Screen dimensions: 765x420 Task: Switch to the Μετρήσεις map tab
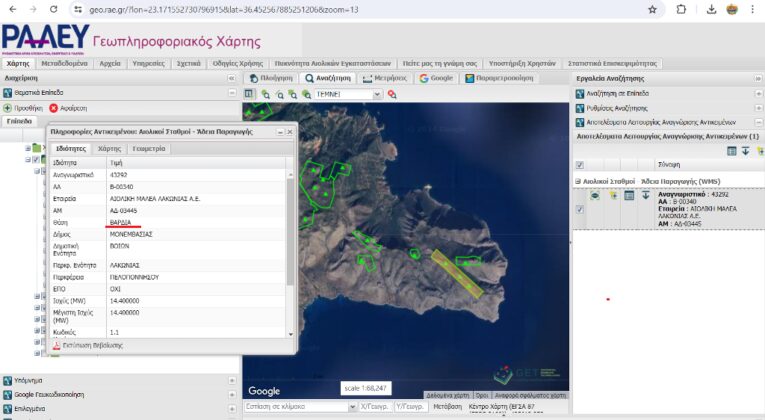point(385,78)
